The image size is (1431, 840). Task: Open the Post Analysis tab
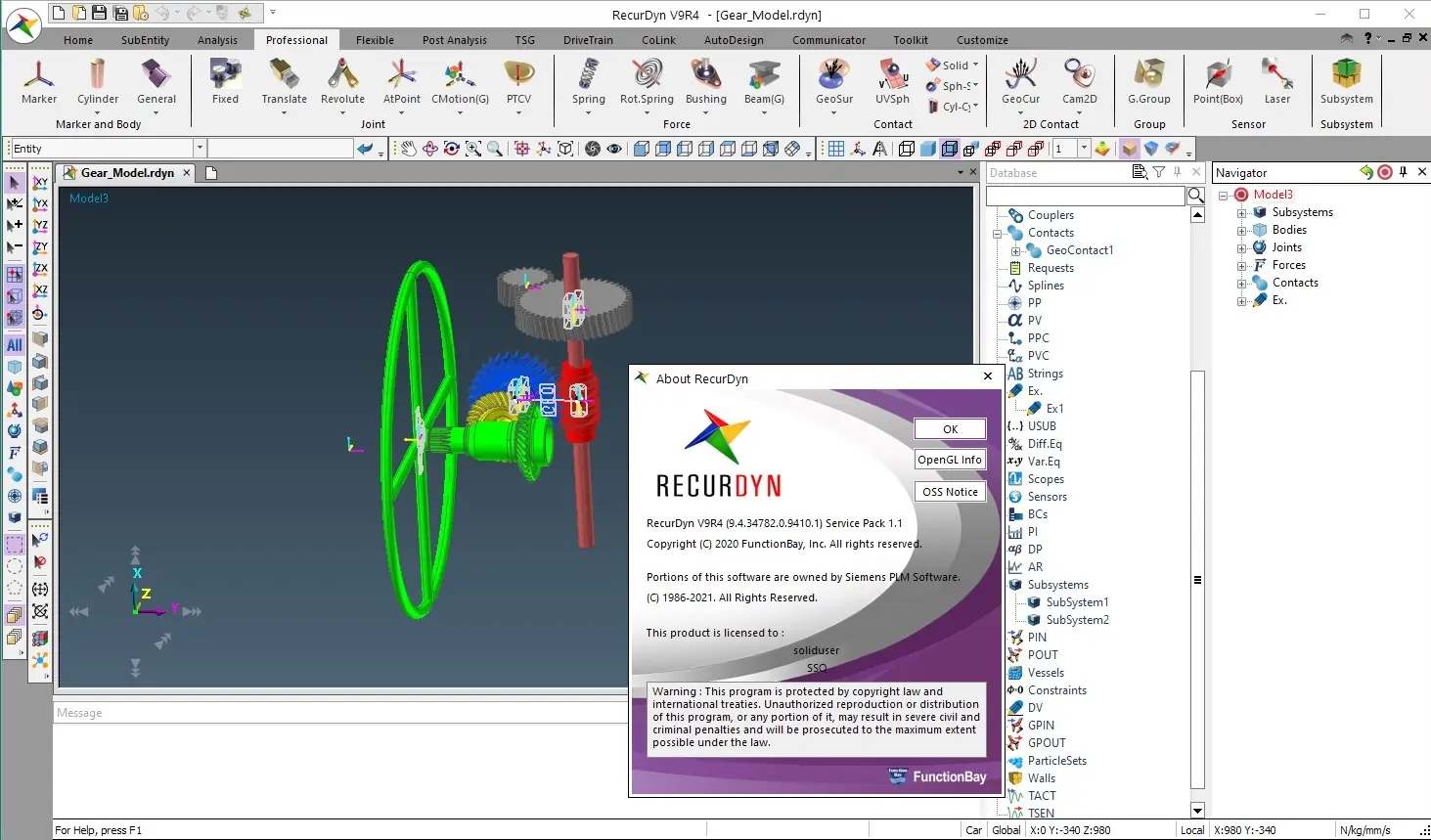pos(455,40)
